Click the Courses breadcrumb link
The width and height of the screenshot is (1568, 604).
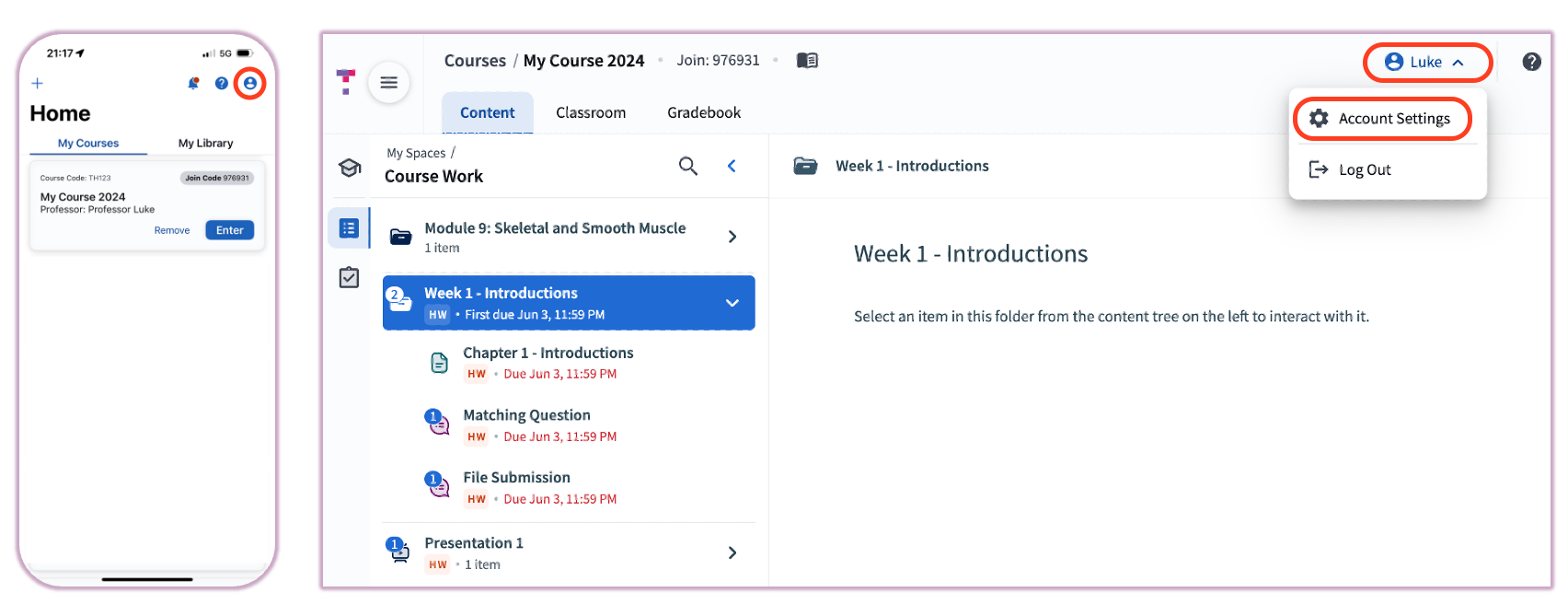click(475, 60)
